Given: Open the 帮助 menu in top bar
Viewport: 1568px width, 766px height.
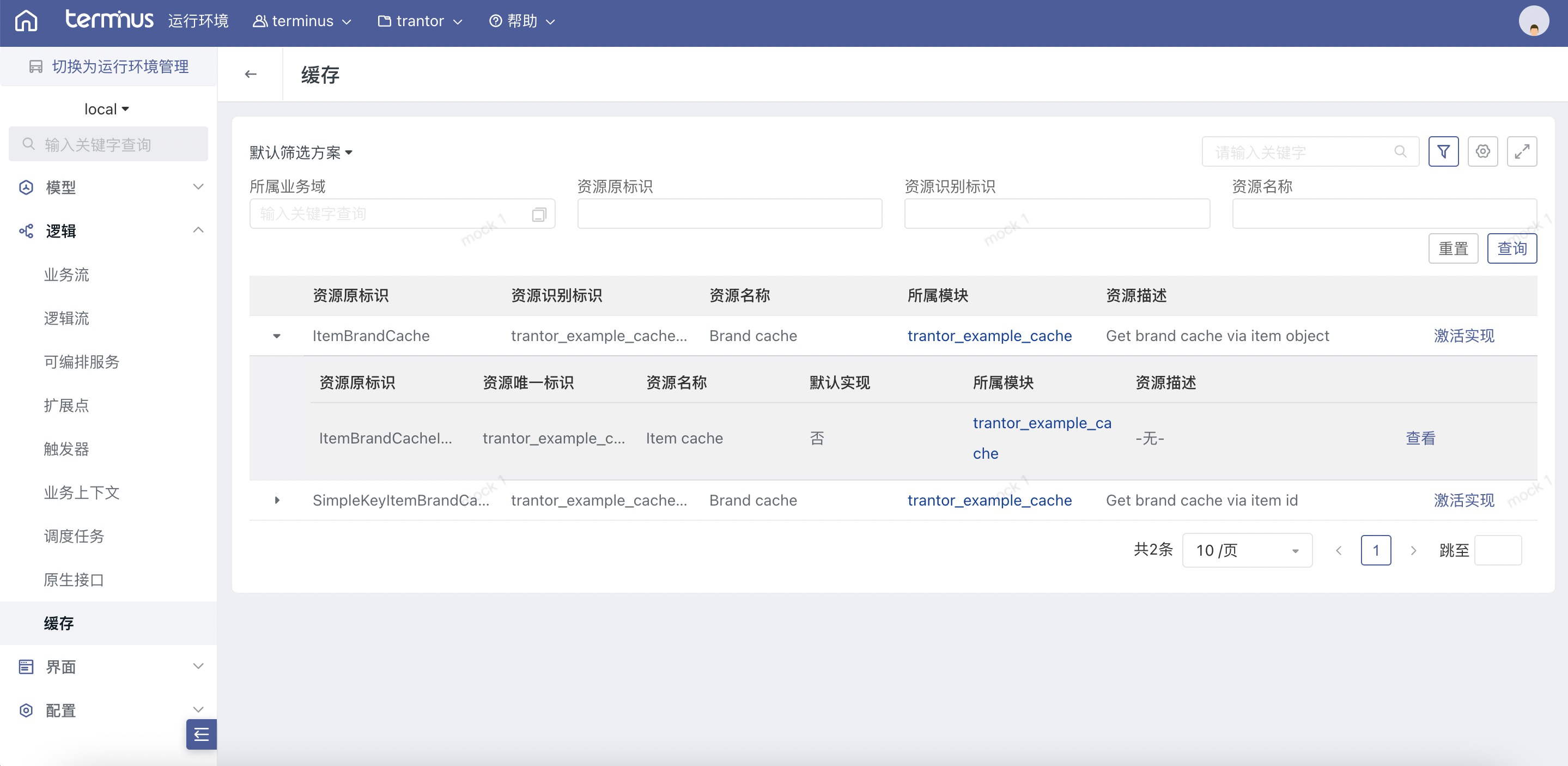Looking at the screenshot, I should point(522,21).
